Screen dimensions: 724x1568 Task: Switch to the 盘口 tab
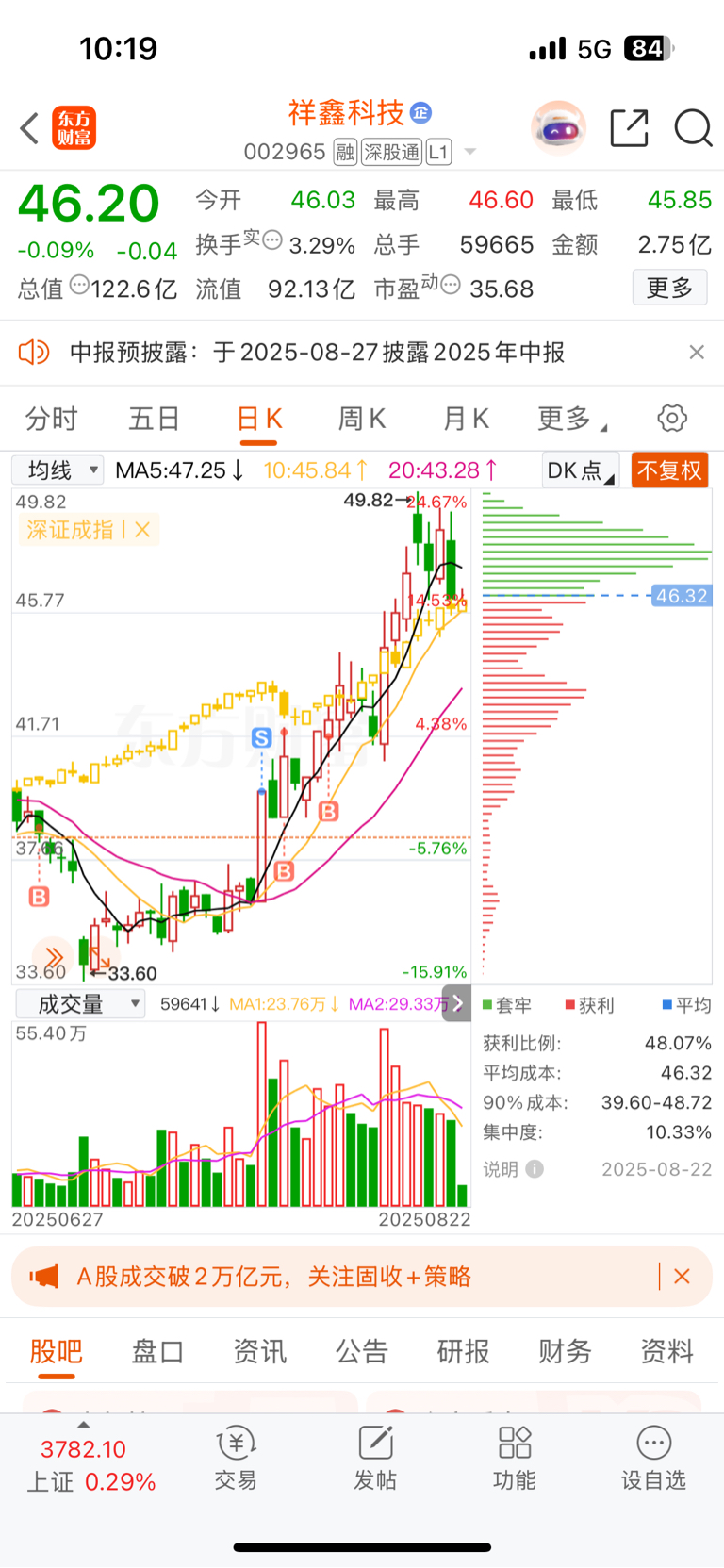[x=157, y=1351]
